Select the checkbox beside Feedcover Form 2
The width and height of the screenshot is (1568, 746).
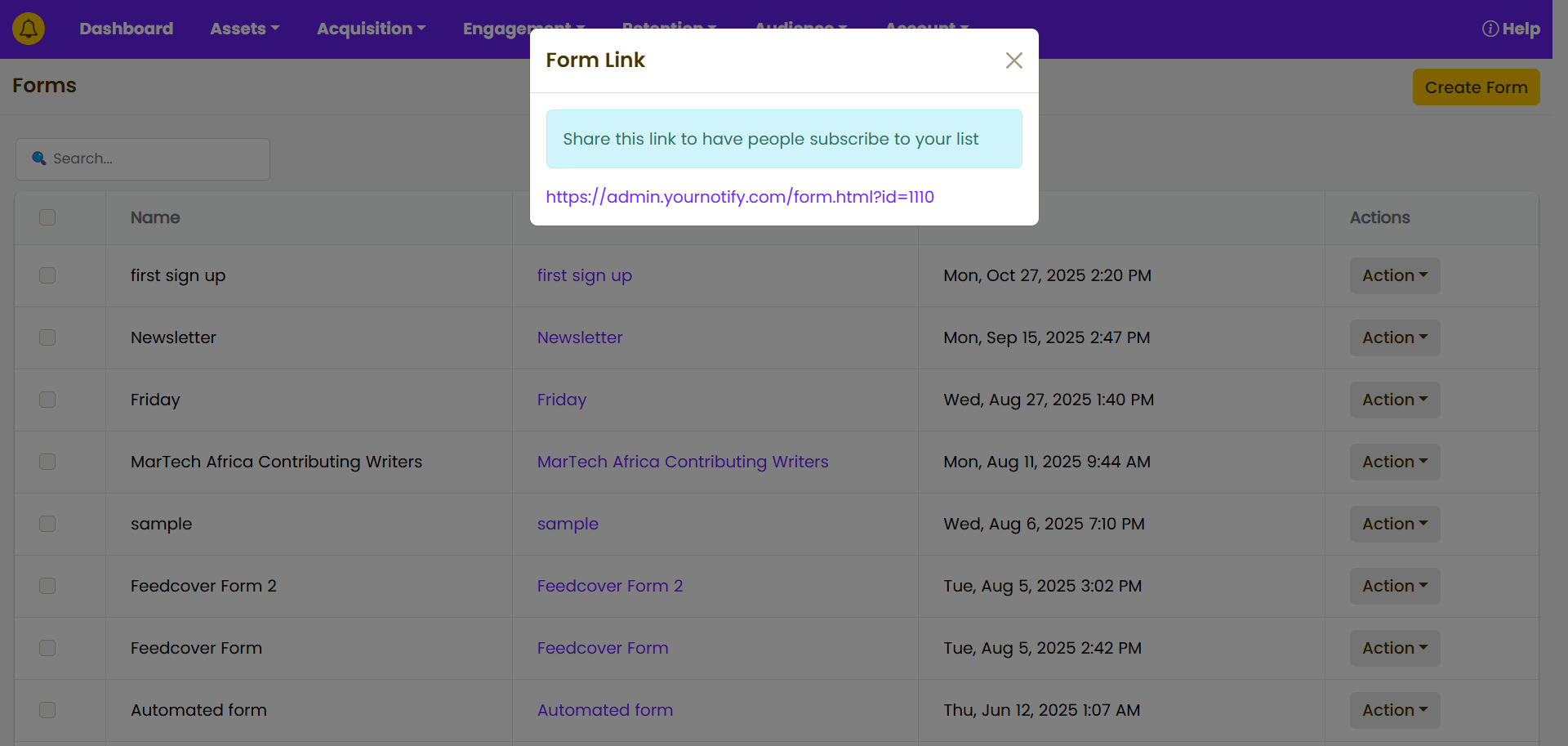point(47,586)
